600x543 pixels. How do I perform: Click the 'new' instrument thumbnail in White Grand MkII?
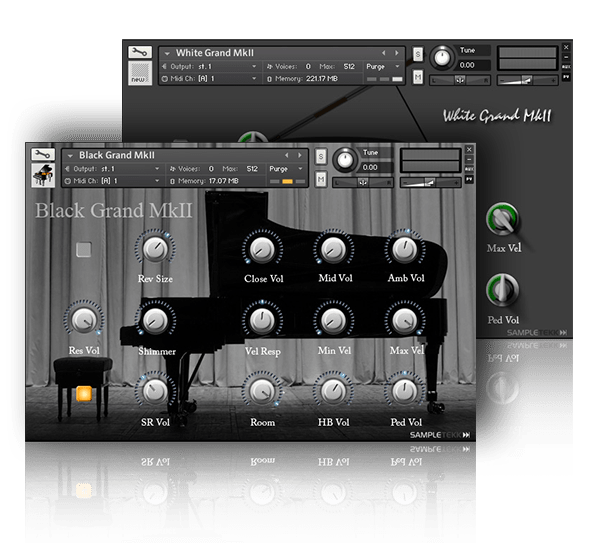pos(140,73)
